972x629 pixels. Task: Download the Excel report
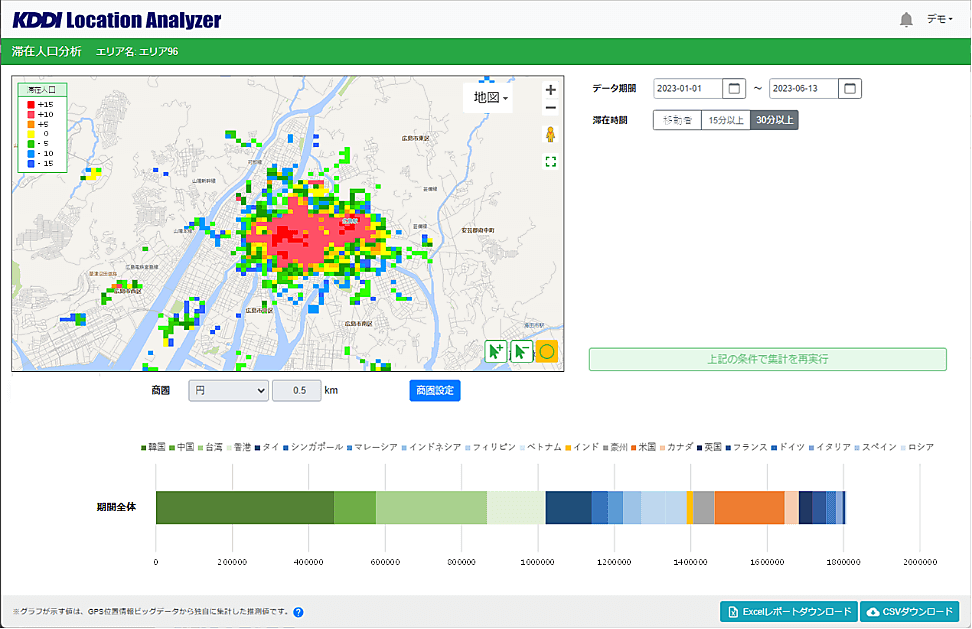pos(789,611)
